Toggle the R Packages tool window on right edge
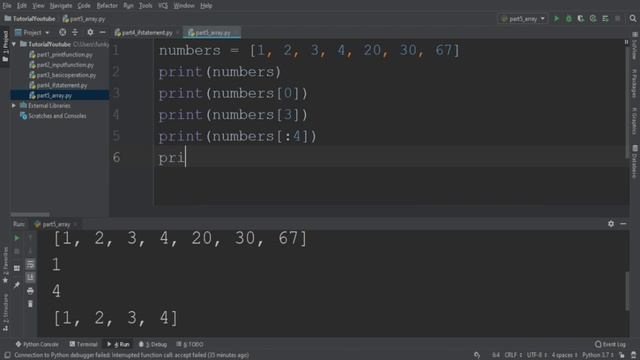640x360 pixels. (x=635, y=84)
